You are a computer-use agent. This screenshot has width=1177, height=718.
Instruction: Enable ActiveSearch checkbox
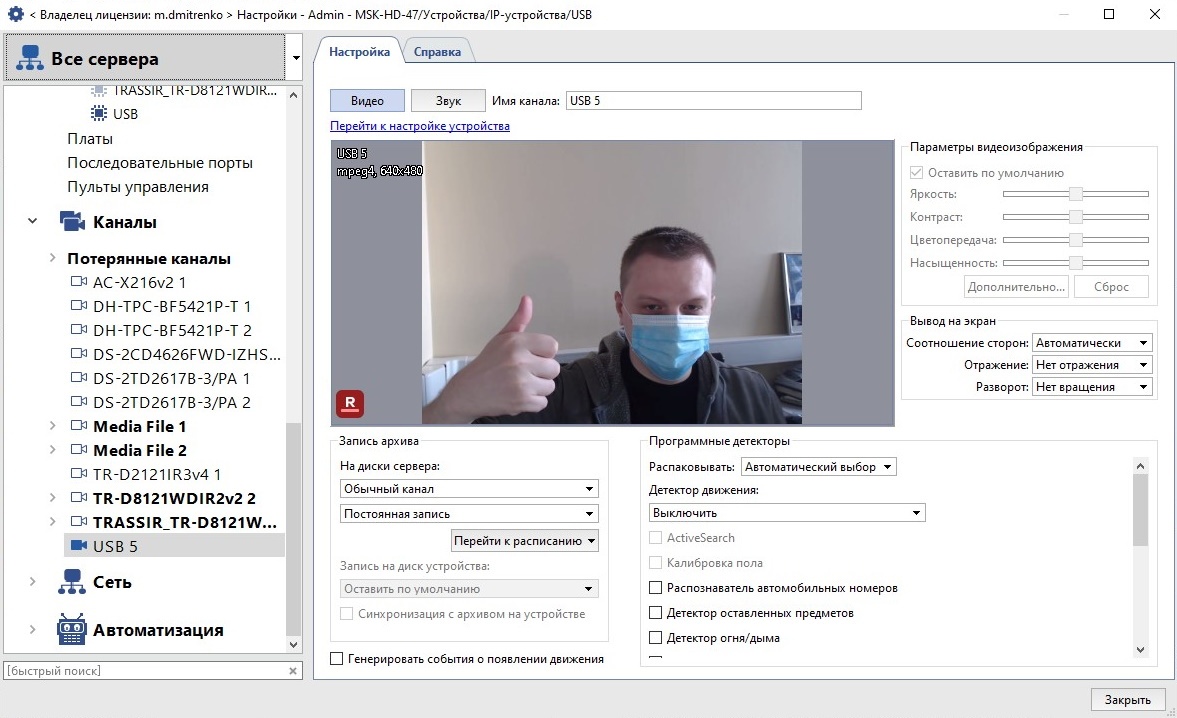(x=655, y=538)
